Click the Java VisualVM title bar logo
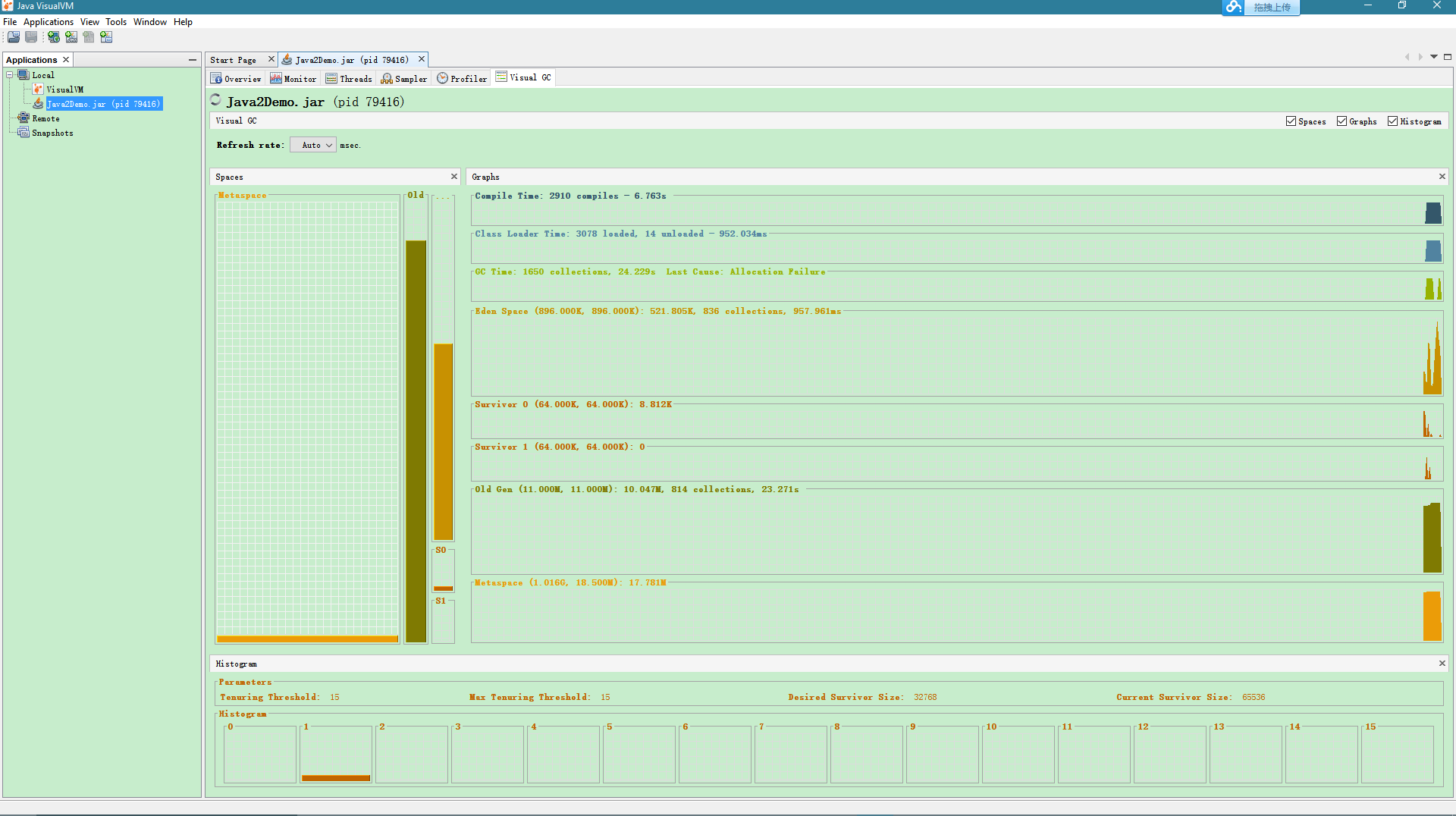The height and width of the screenshot is (816, 1456). [x=8, y=6]
